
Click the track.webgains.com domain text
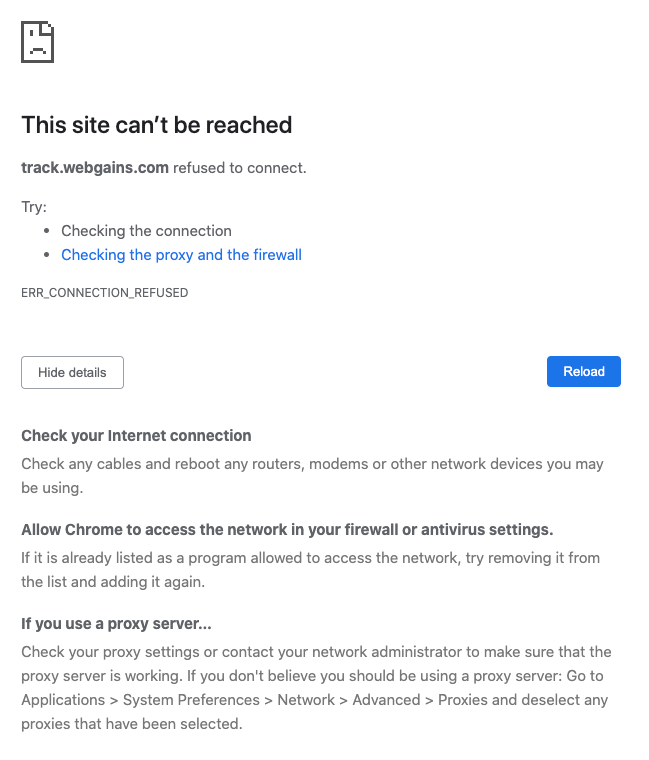pos(95,168)
